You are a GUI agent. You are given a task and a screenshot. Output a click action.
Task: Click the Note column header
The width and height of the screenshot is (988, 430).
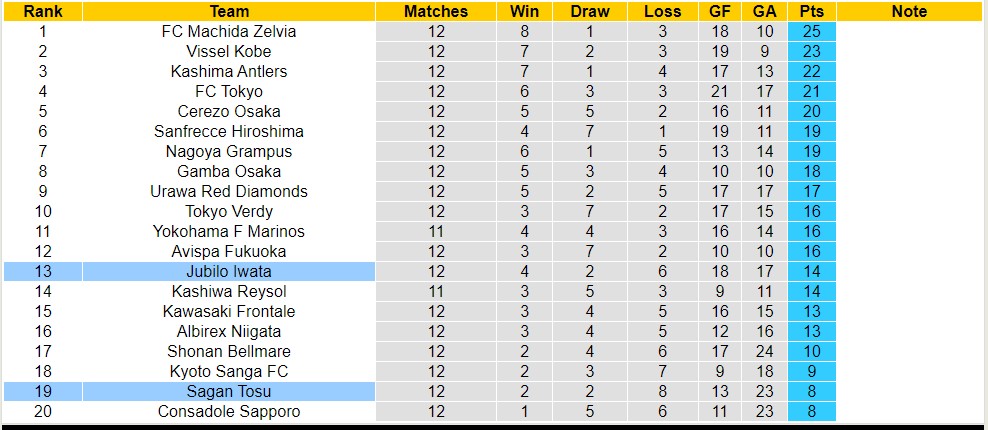tap(909, 12)
